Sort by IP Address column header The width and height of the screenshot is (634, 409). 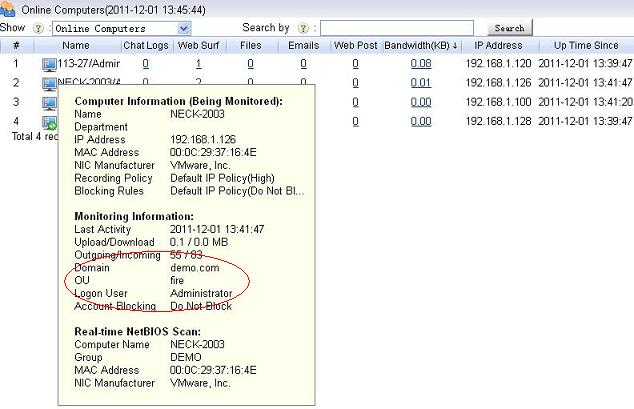[x=498, y=46]
